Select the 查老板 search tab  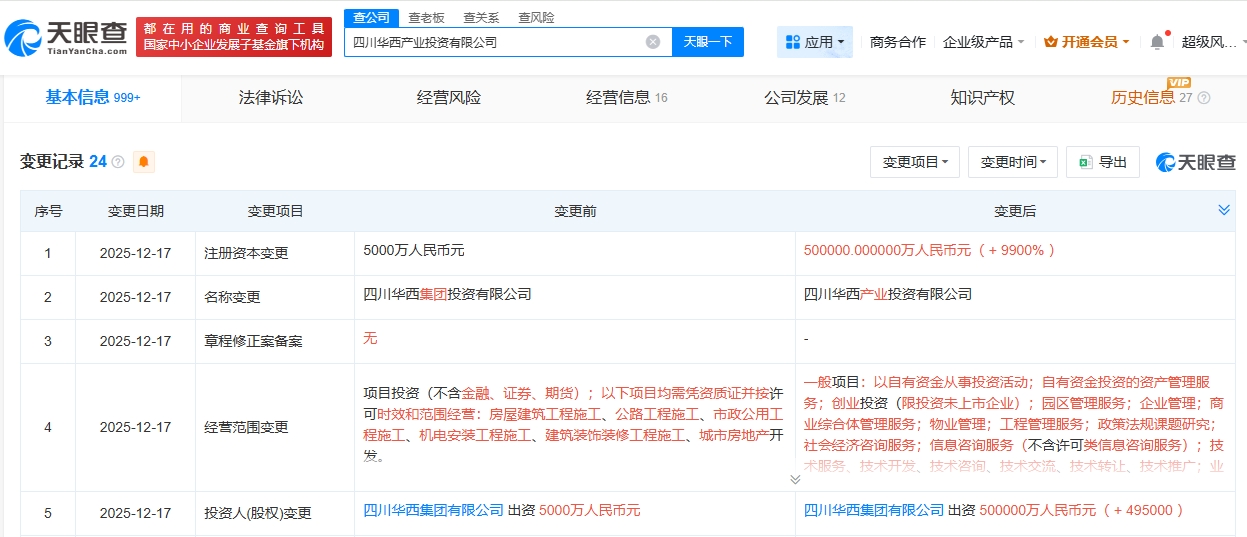pyautogui.click(x=427, y=17)
